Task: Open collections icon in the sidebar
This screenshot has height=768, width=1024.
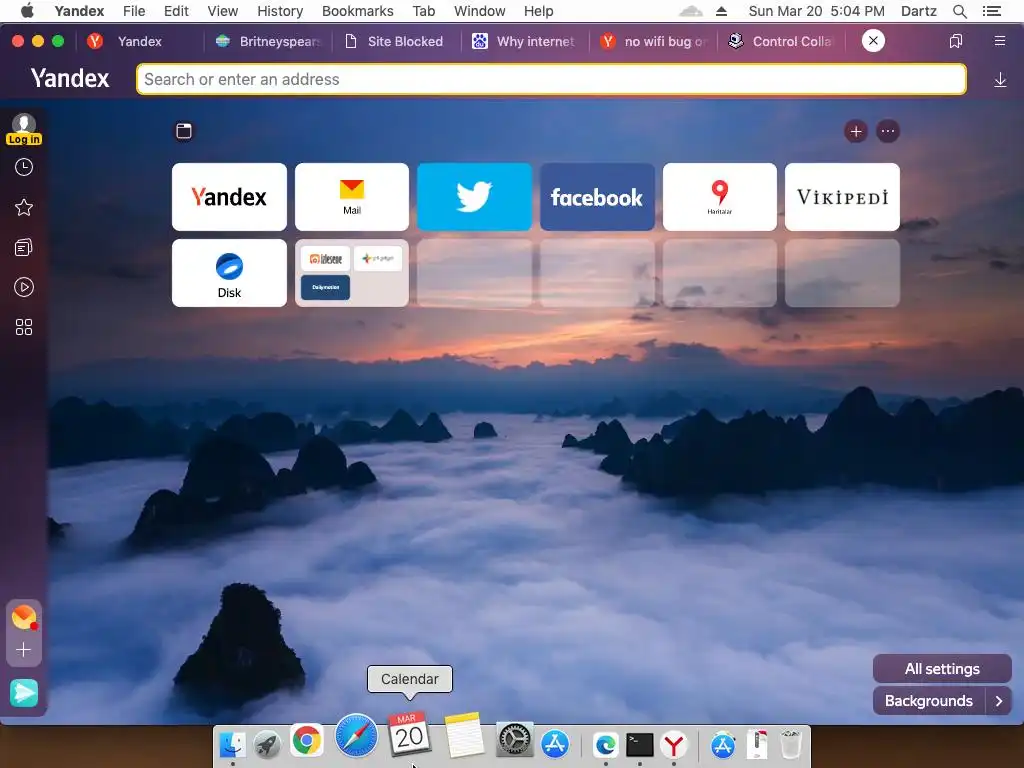Action: (24, 248)
